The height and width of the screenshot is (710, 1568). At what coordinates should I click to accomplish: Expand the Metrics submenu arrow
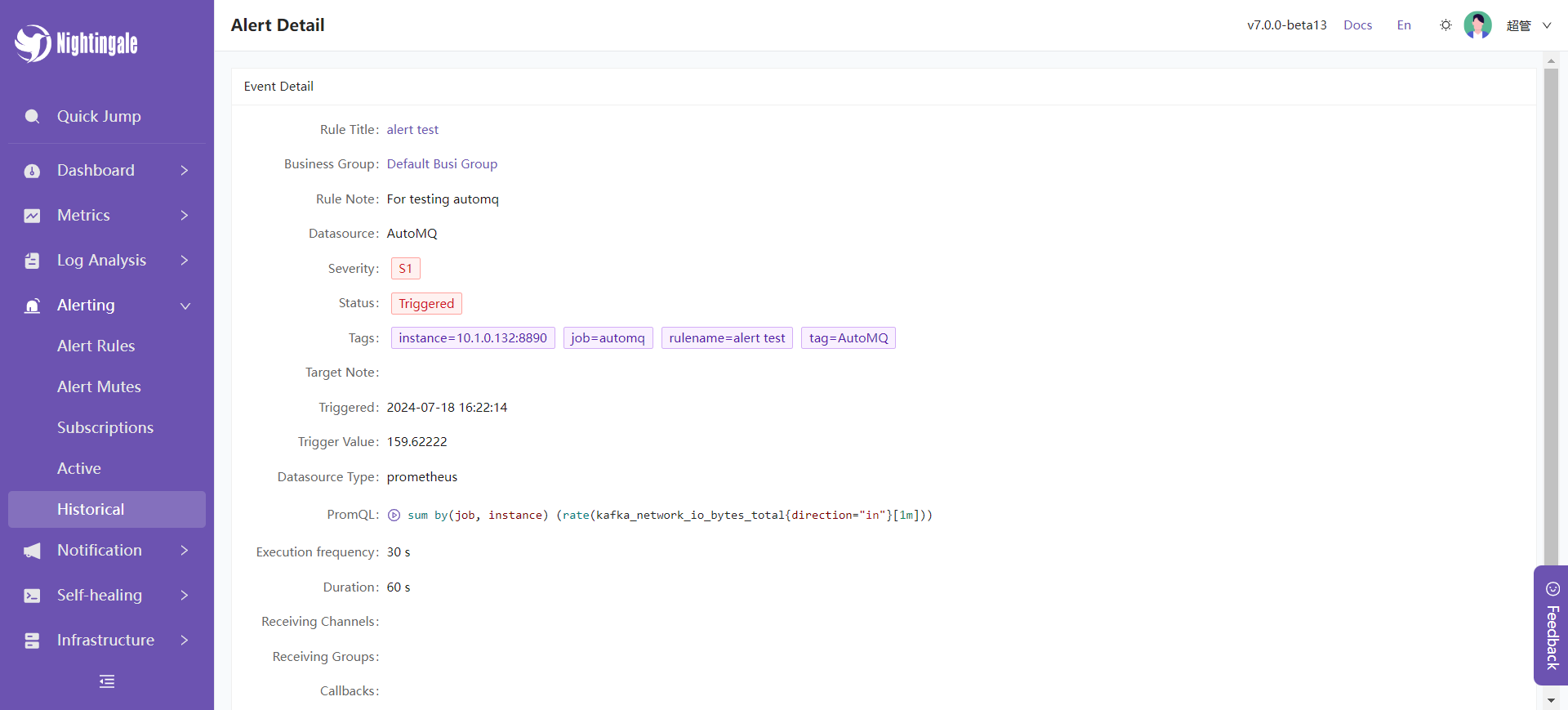pyautogui.click(x=185, y=216)
